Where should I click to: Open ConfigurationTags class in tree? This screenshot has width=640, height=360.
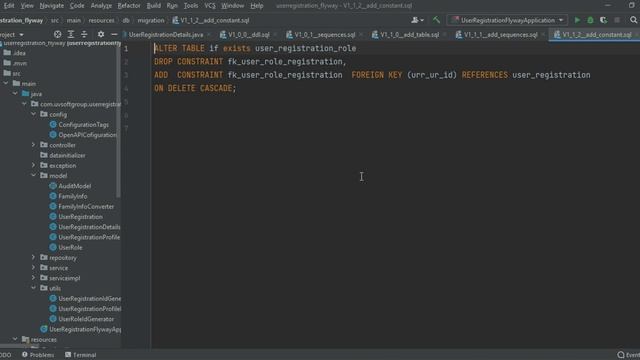[x=83, y=124]
